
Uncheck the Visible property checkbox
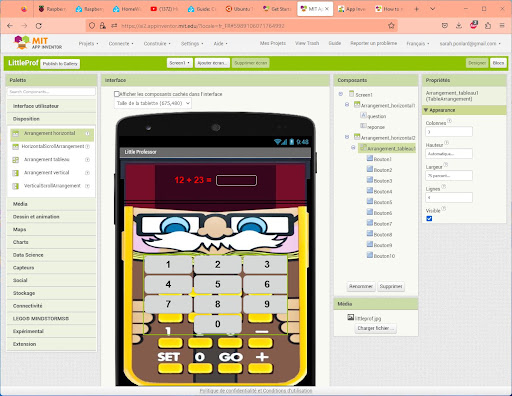pyautogui.click(x=429, y=219)
